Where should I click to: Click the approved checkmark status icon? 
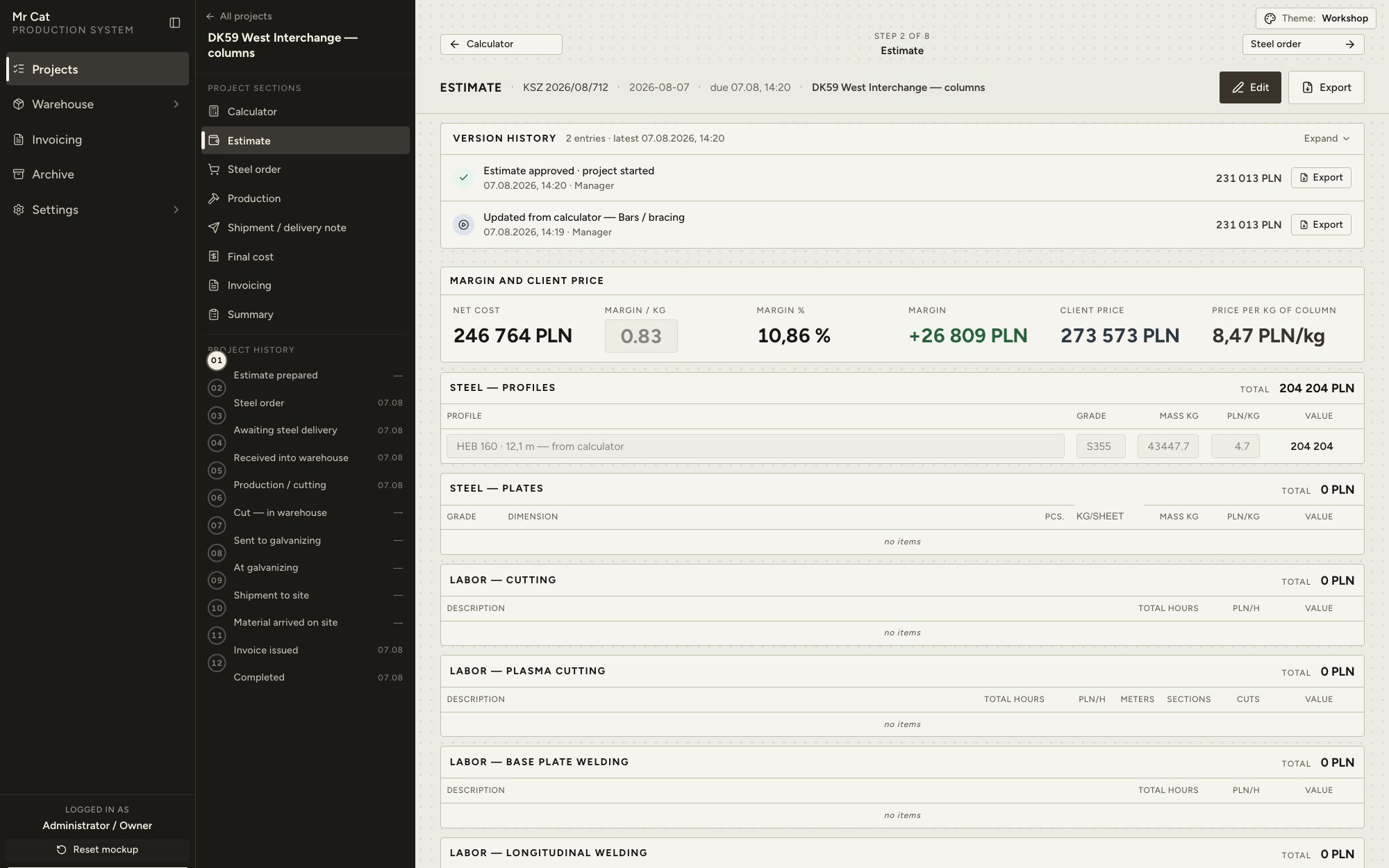pyautogui.click(x=463, y=178)
